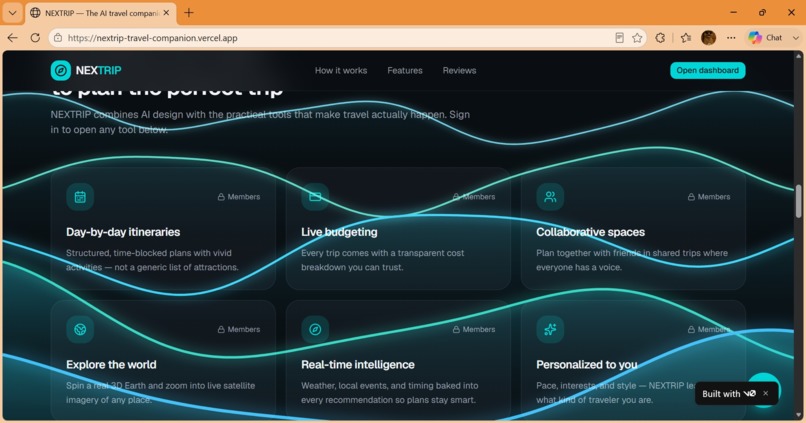
Task: Click 'Weather, local events, and timing' text
Action: pos(390,393)
